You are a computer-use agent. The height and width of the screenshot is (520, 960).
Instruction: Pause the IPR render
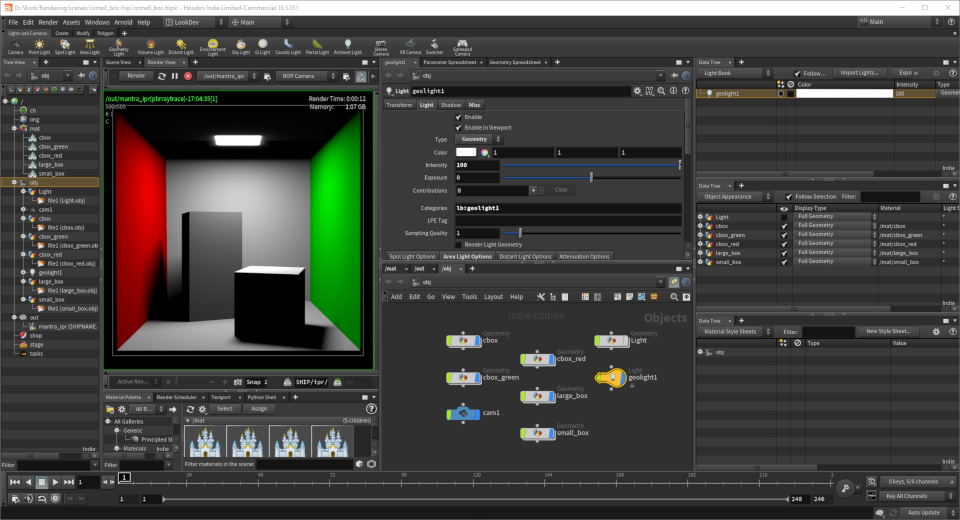point(175,76)
